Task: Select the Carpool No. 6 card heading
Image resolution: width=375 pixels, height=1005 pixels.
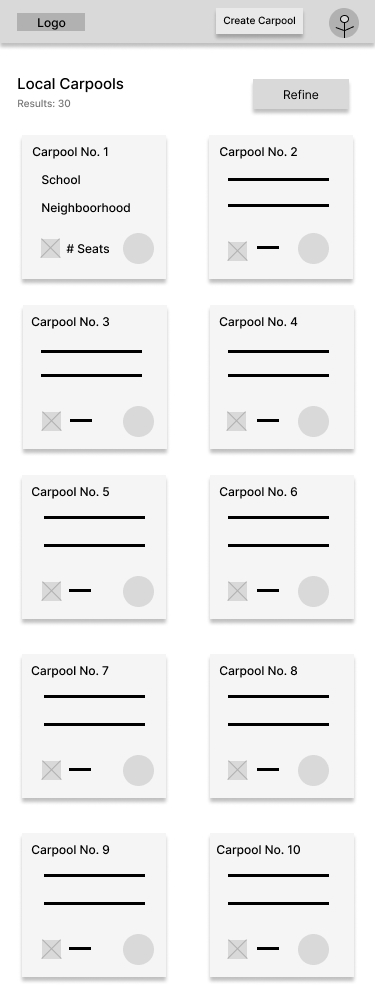Action: tap(258, 492)
